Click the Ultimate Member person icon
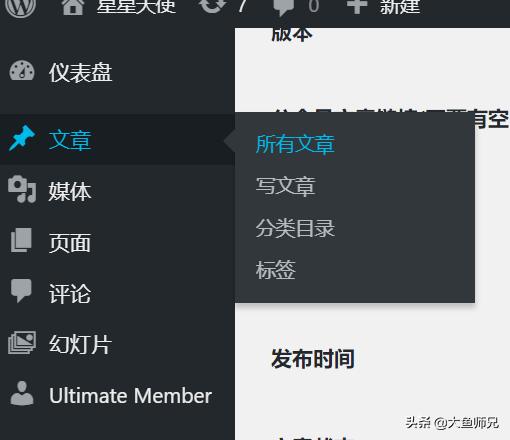 click(x=22, y=393)
